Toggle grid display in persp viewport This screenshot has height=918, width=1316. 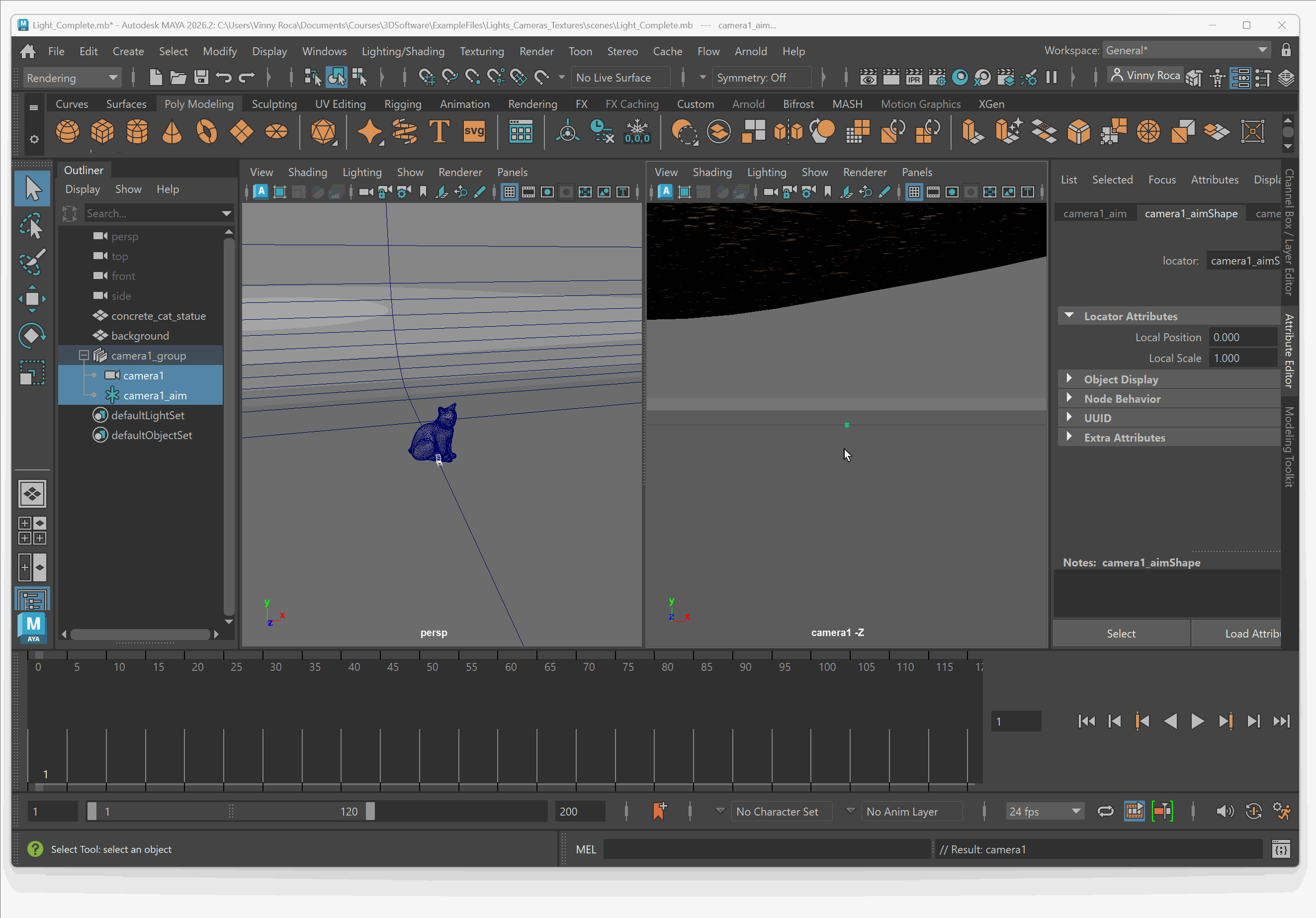510,192
